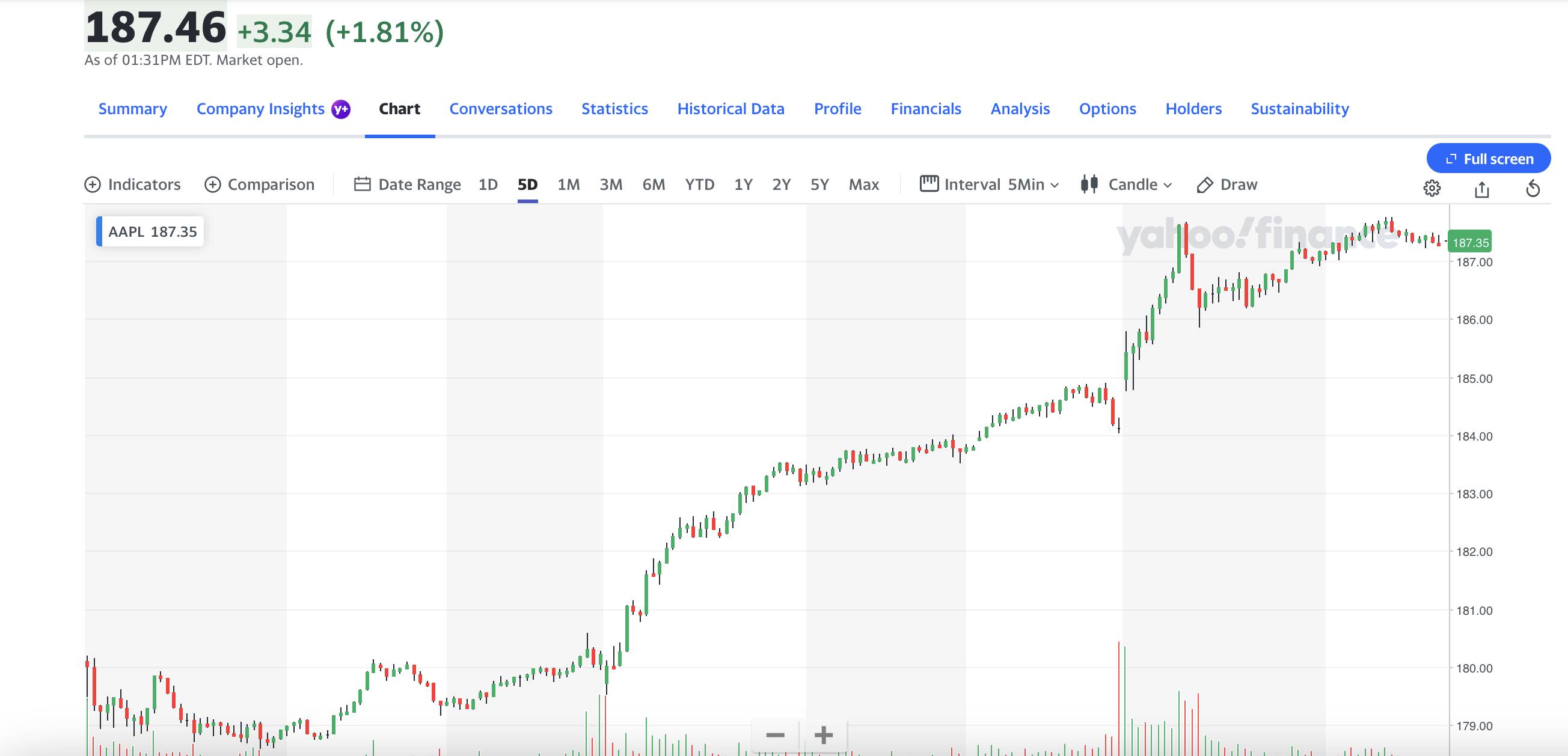Select the 5Y range

click(819, 184)
